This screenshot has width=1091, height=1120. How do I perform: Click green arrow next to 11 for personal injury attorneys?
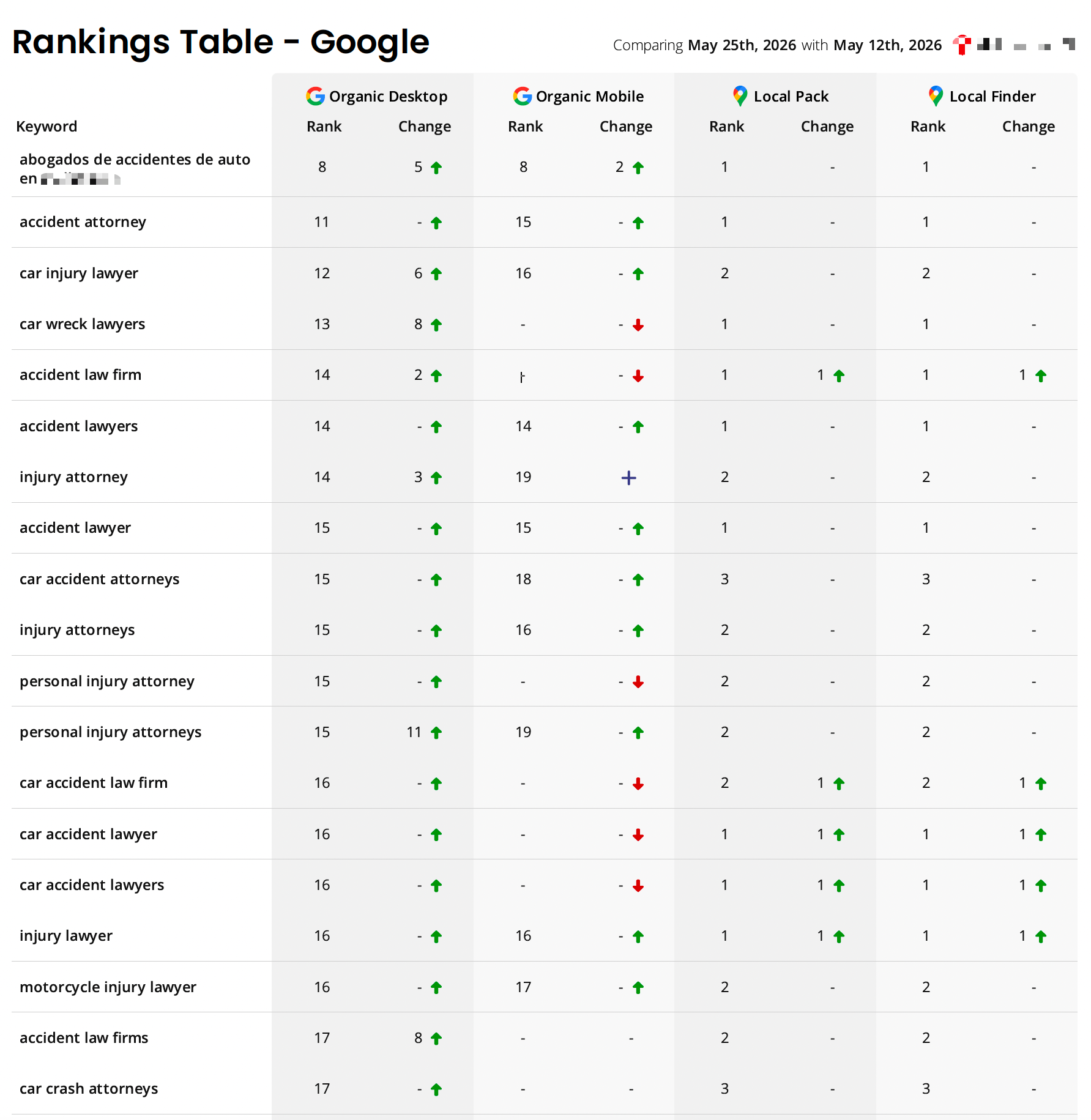click(436, 733)
